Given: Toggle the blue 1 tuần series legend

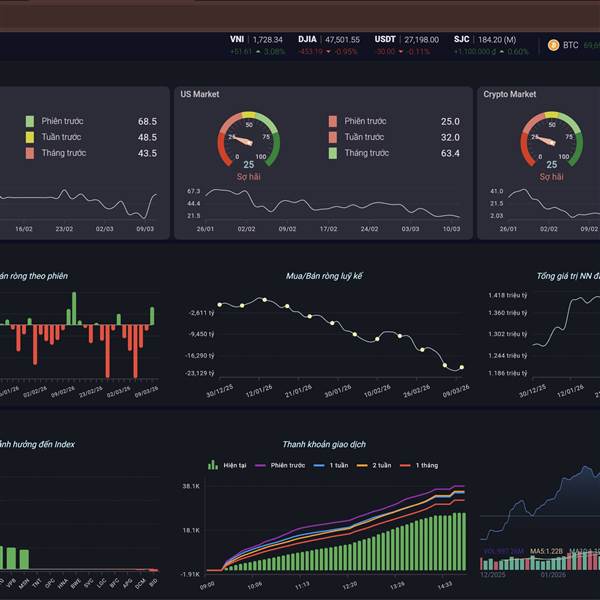Looking at the screenshot, I should [x=331, y=465].
